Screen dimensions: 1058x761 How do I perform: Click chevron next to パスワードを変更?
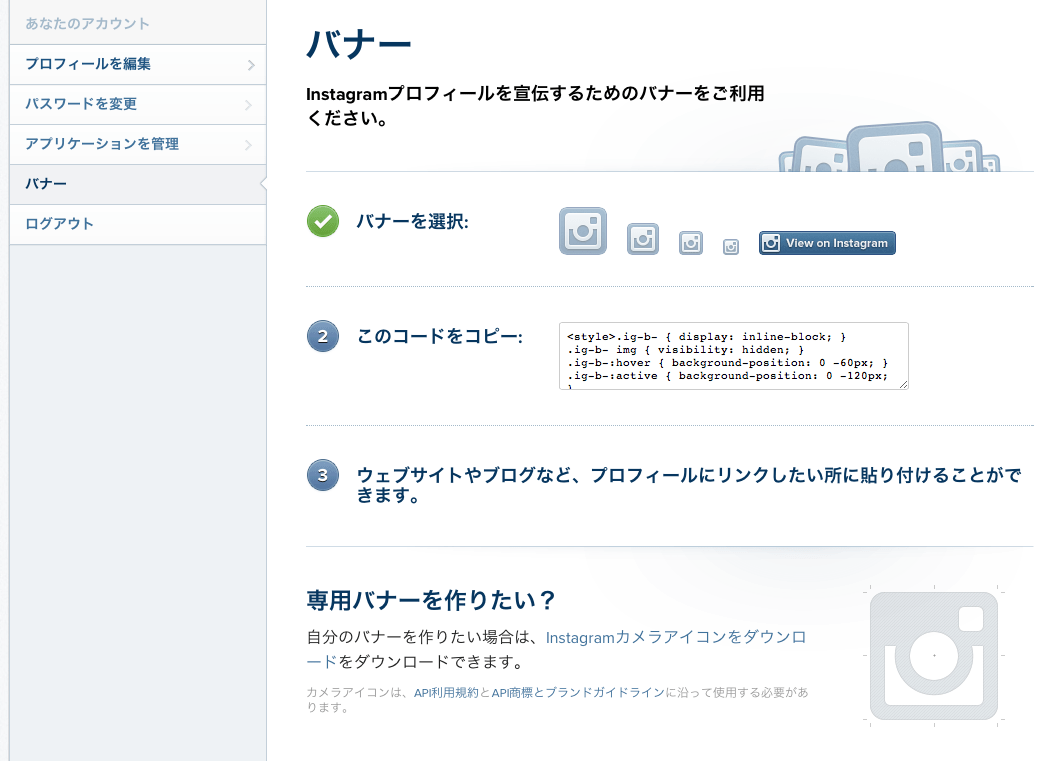(248, 105)
